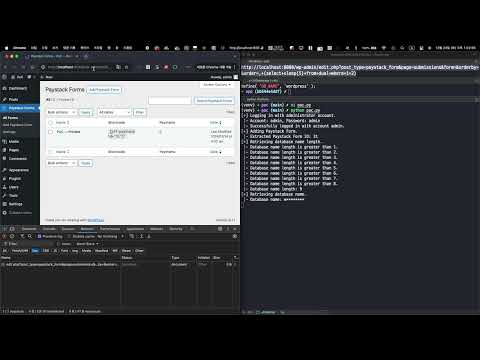Viewport: 480px width, 360px height.
Task: Open Chrome three-dot menu
Action: pos(235,67)
